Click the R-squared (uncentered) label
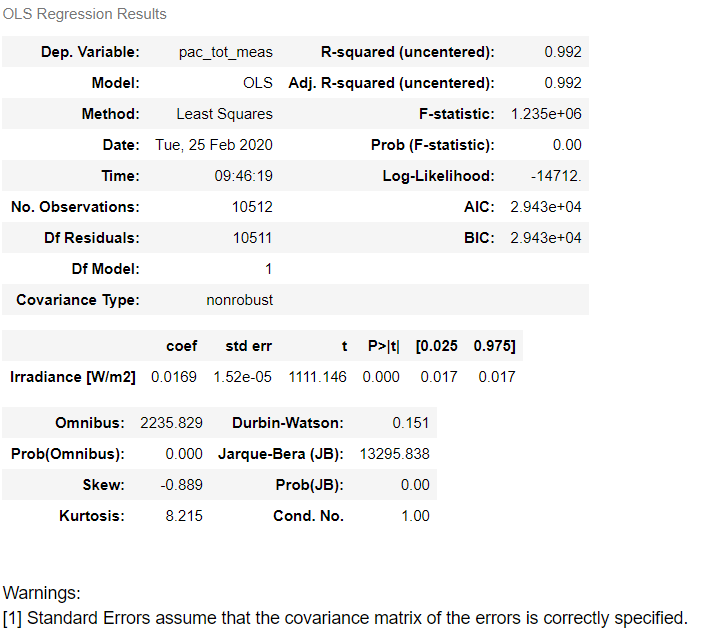702x641 pixels. coord(407,52)
